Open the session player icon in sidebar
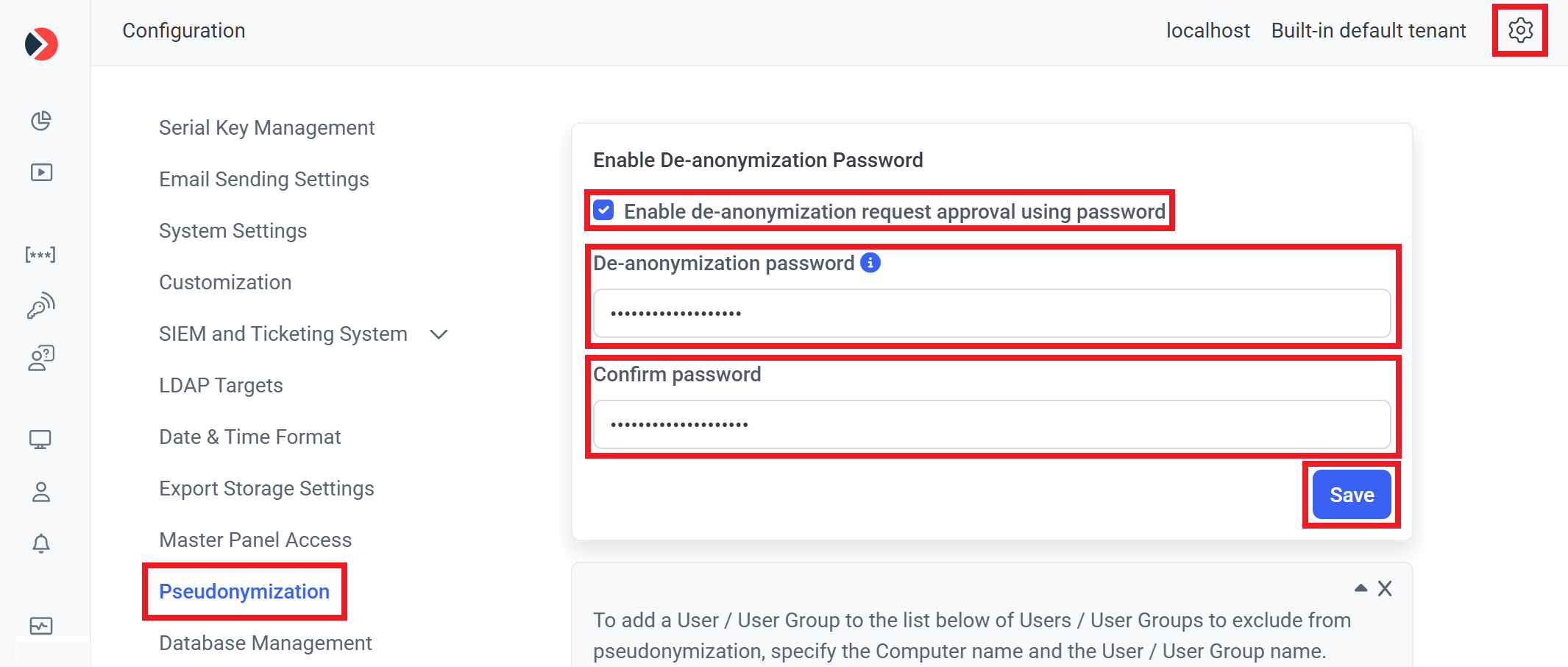Screen dimensions: 1568x667 pos(41,172)
